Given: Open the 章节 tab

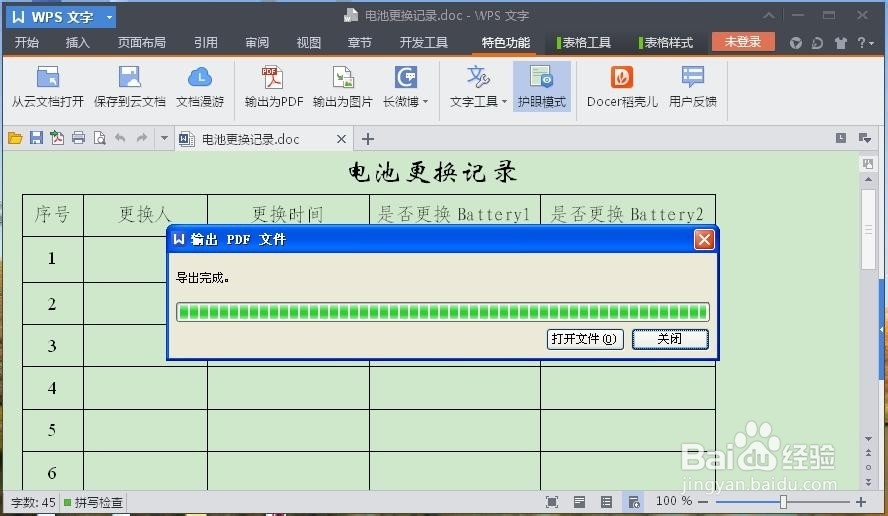Looking at the screenshot, I should click(360, 42).
